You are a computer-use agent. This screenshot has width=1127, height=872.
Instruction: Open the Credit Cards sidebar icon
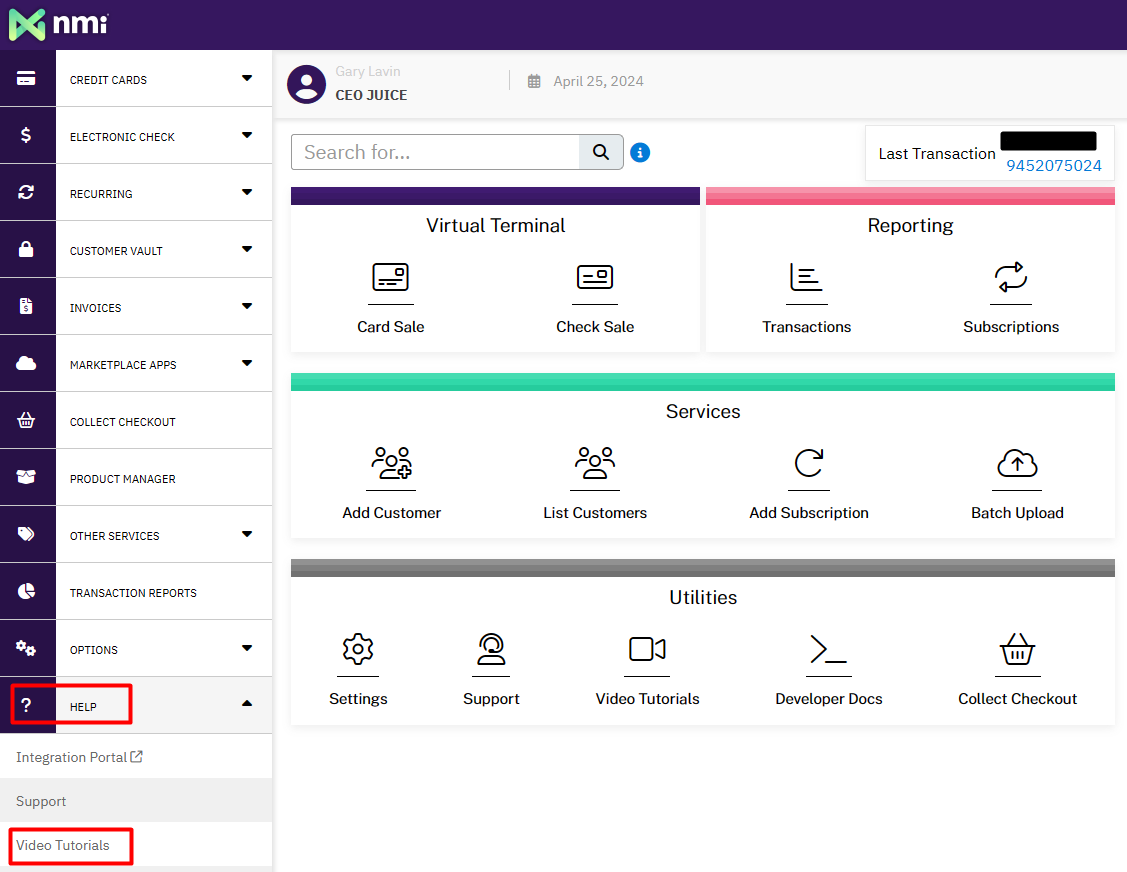[x=27, y=78]
